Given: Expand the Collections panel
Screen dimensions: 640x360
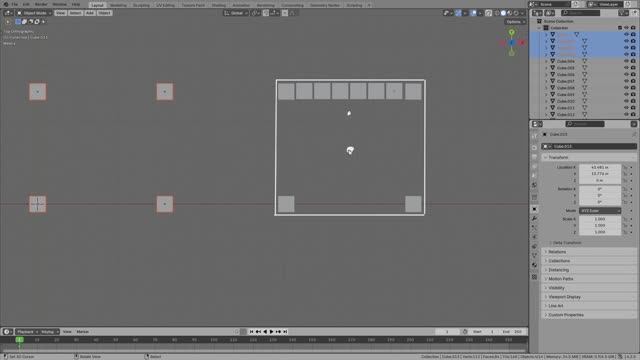Looking at the screenshot, I should (x=589, y=261).
